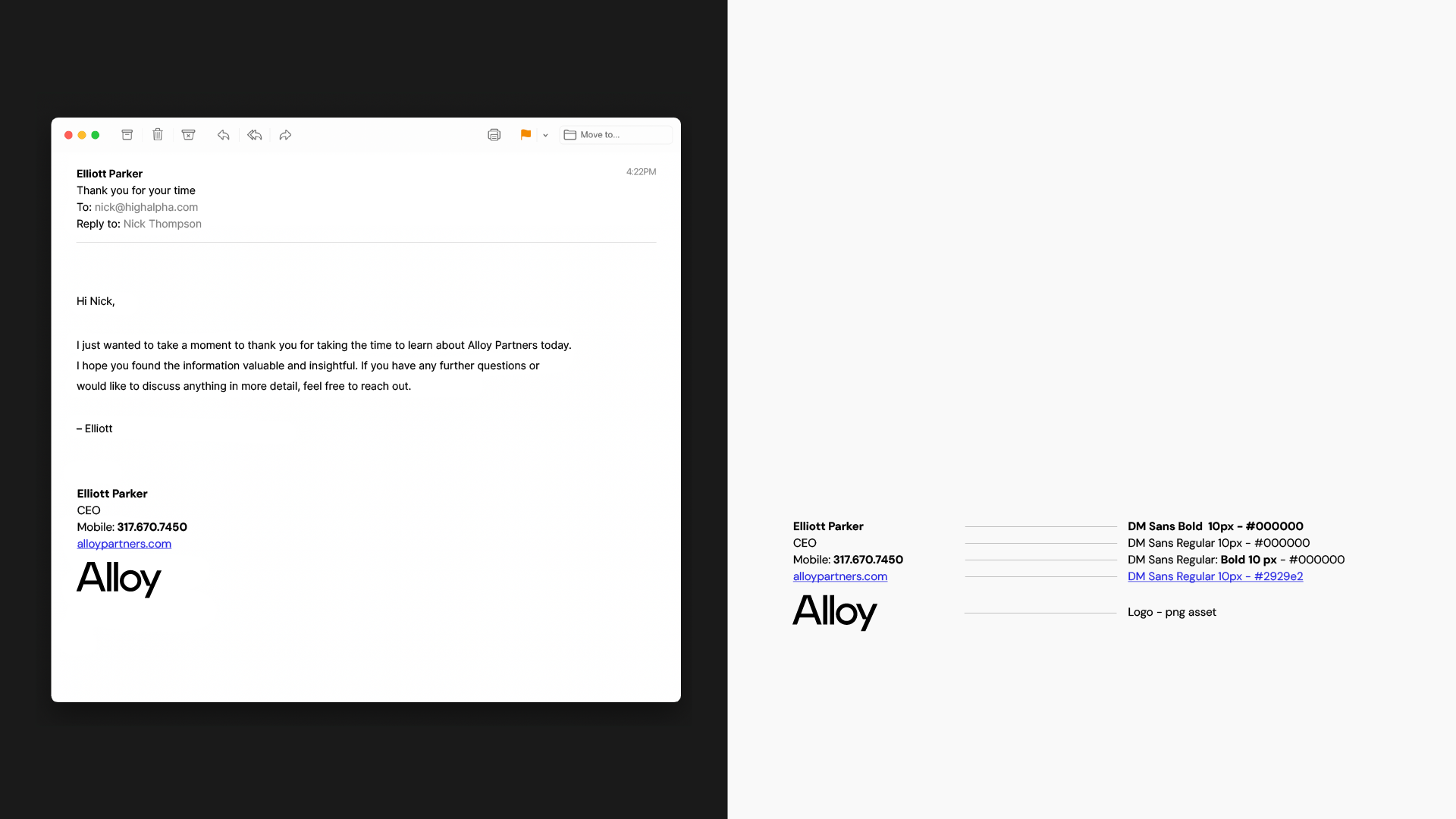Select Reply All for this message
This screenshot has height=819, width=1456.
pos(254,134)
